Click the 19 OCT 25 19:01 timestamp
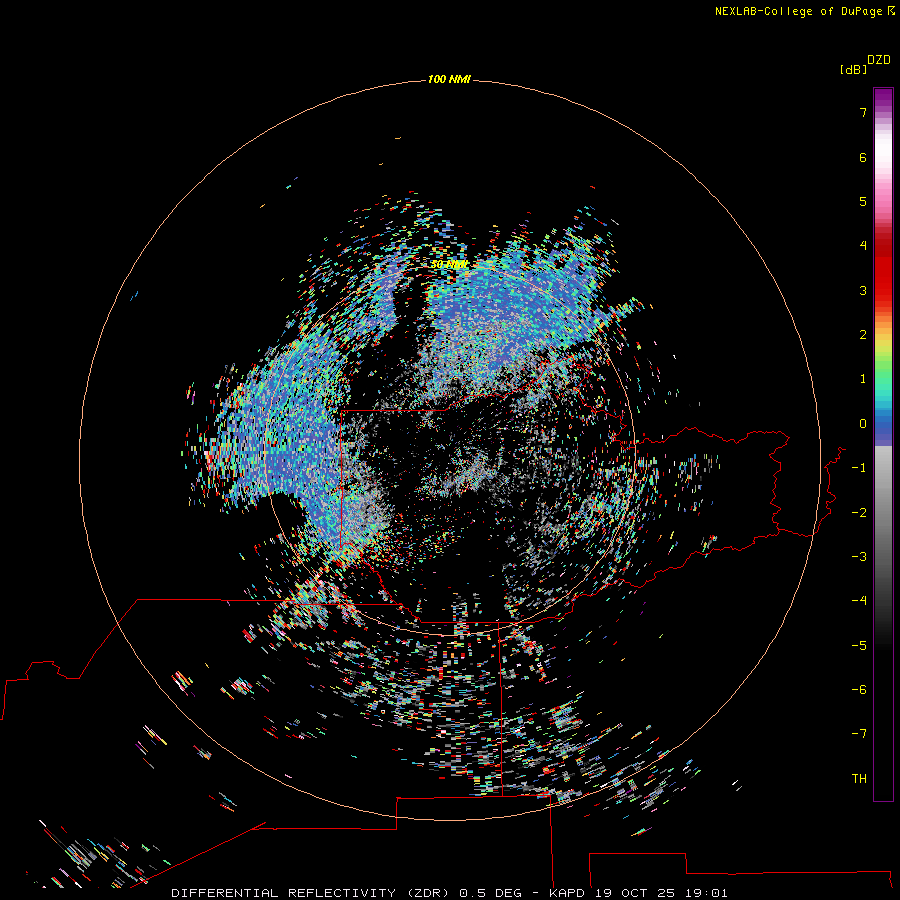The width and height of the screenshot is (900, 900). coord(661,893)
